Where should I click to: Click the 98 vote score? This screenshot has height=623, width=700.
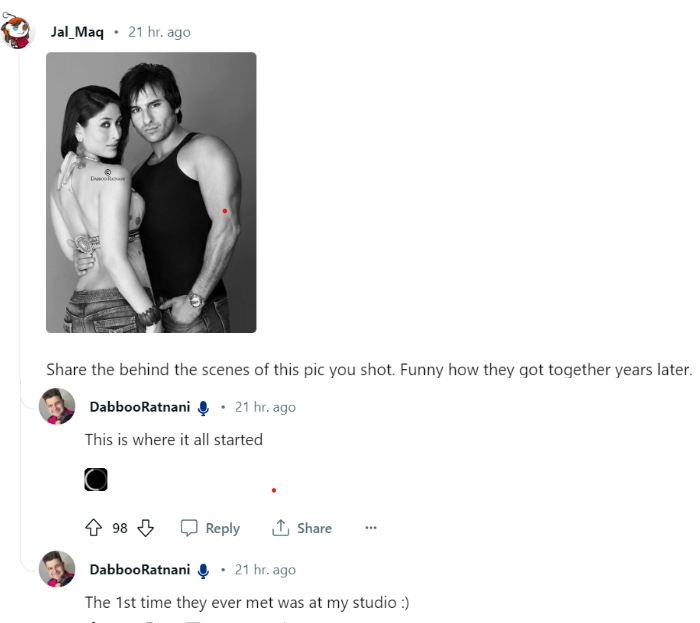tap(120, 528)
